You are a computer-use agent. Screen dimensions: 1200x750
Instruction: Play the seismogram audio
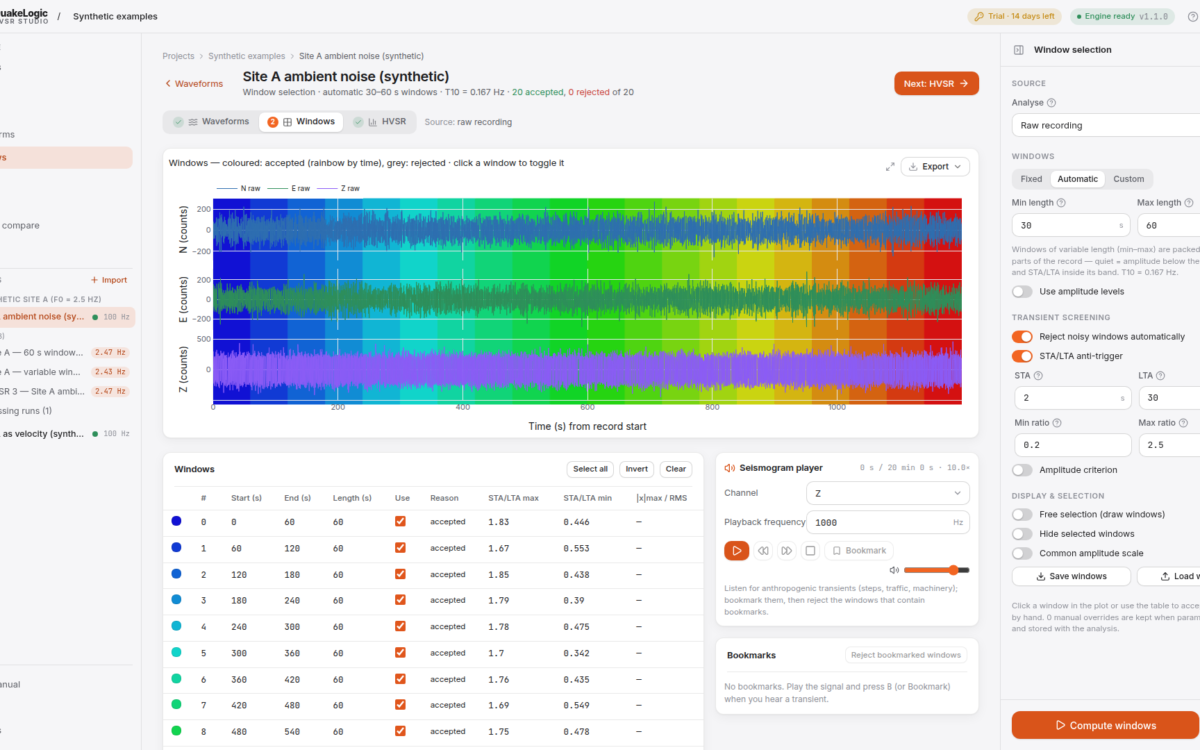click(x=736, y=550)
